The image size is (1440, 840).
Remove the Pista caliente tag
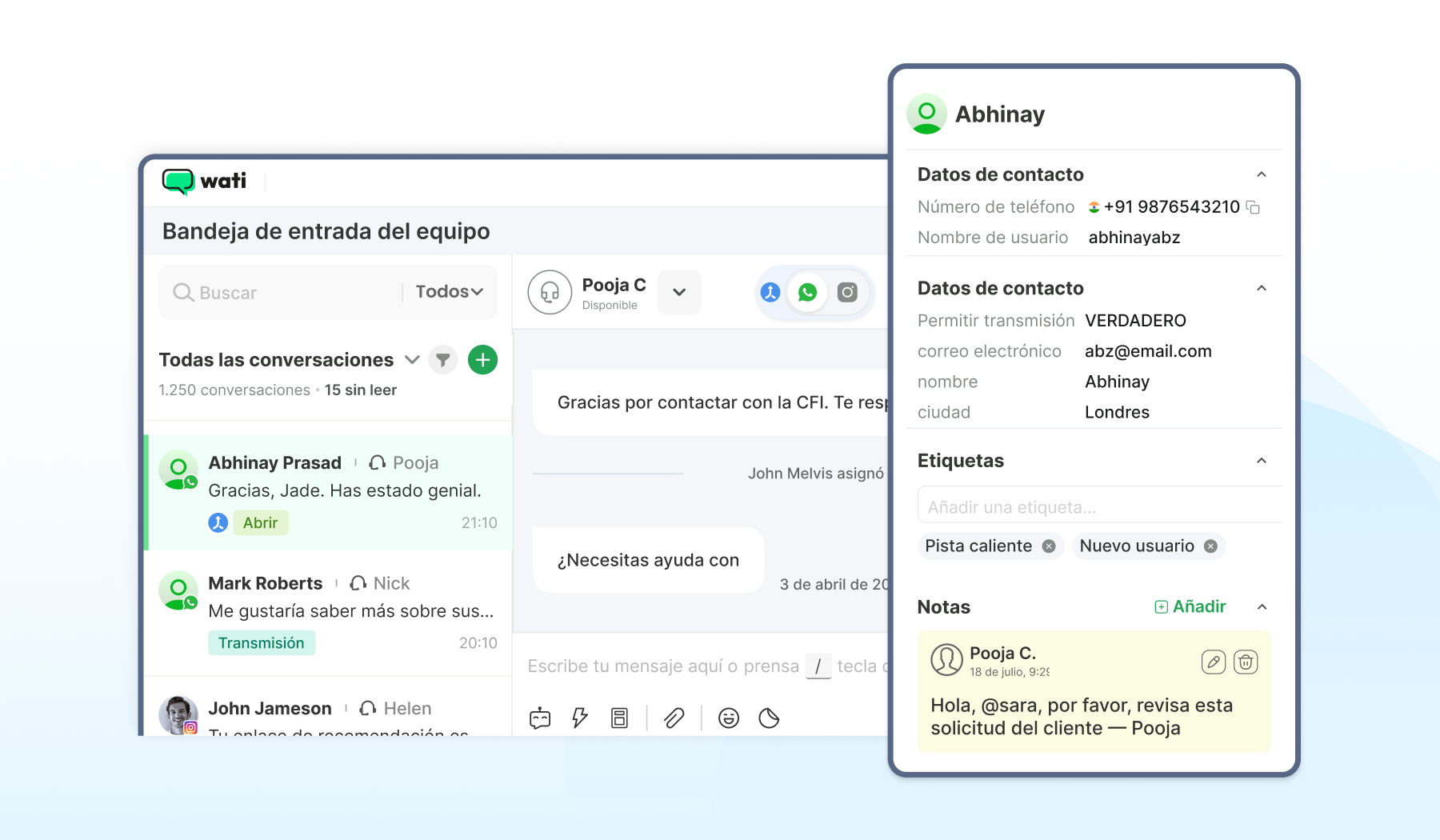[x=1049, y=546]
